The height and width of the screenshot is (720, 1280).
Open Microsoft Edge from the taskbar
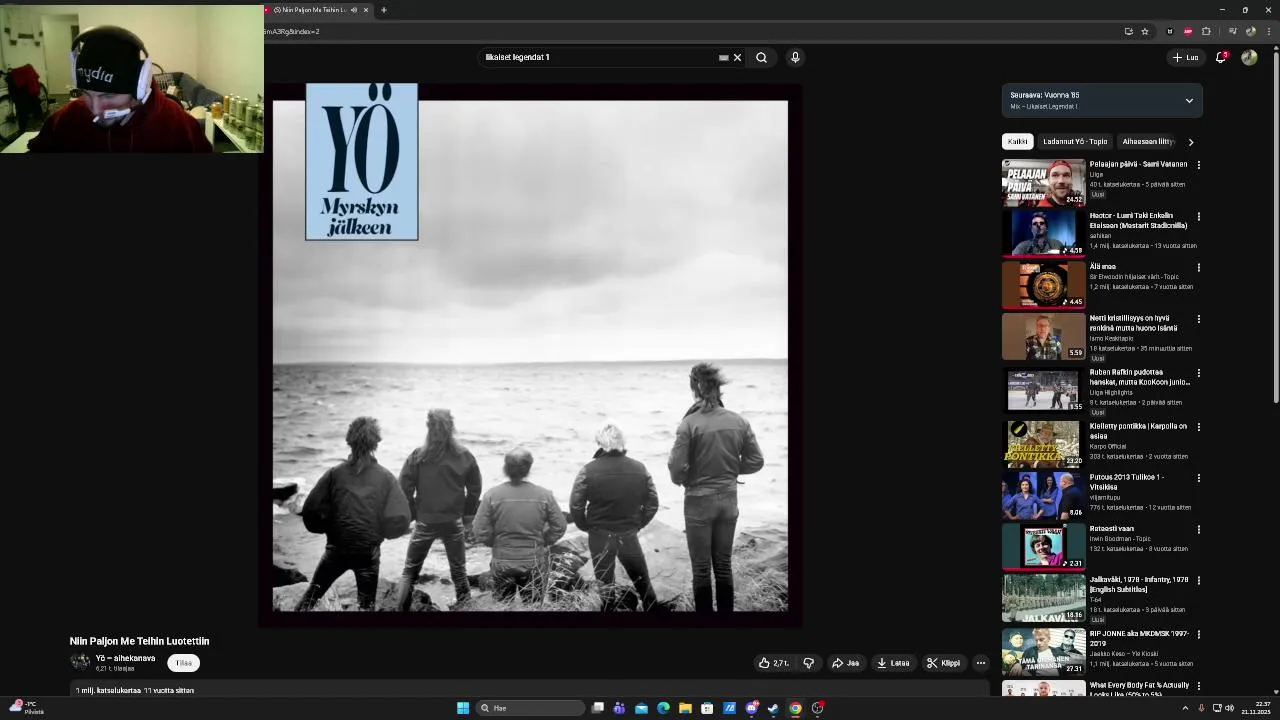(663, 708)
